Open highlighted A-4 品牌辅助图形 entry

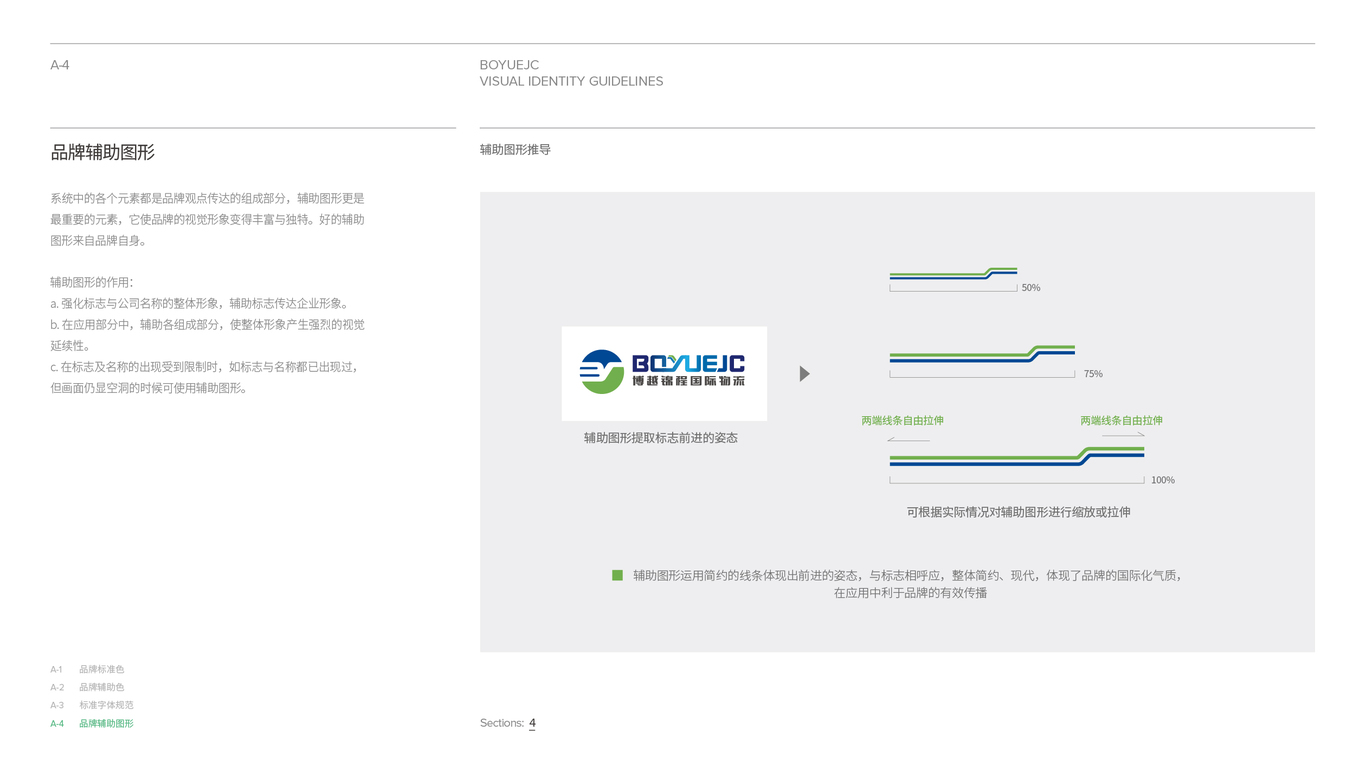(92, 723)
